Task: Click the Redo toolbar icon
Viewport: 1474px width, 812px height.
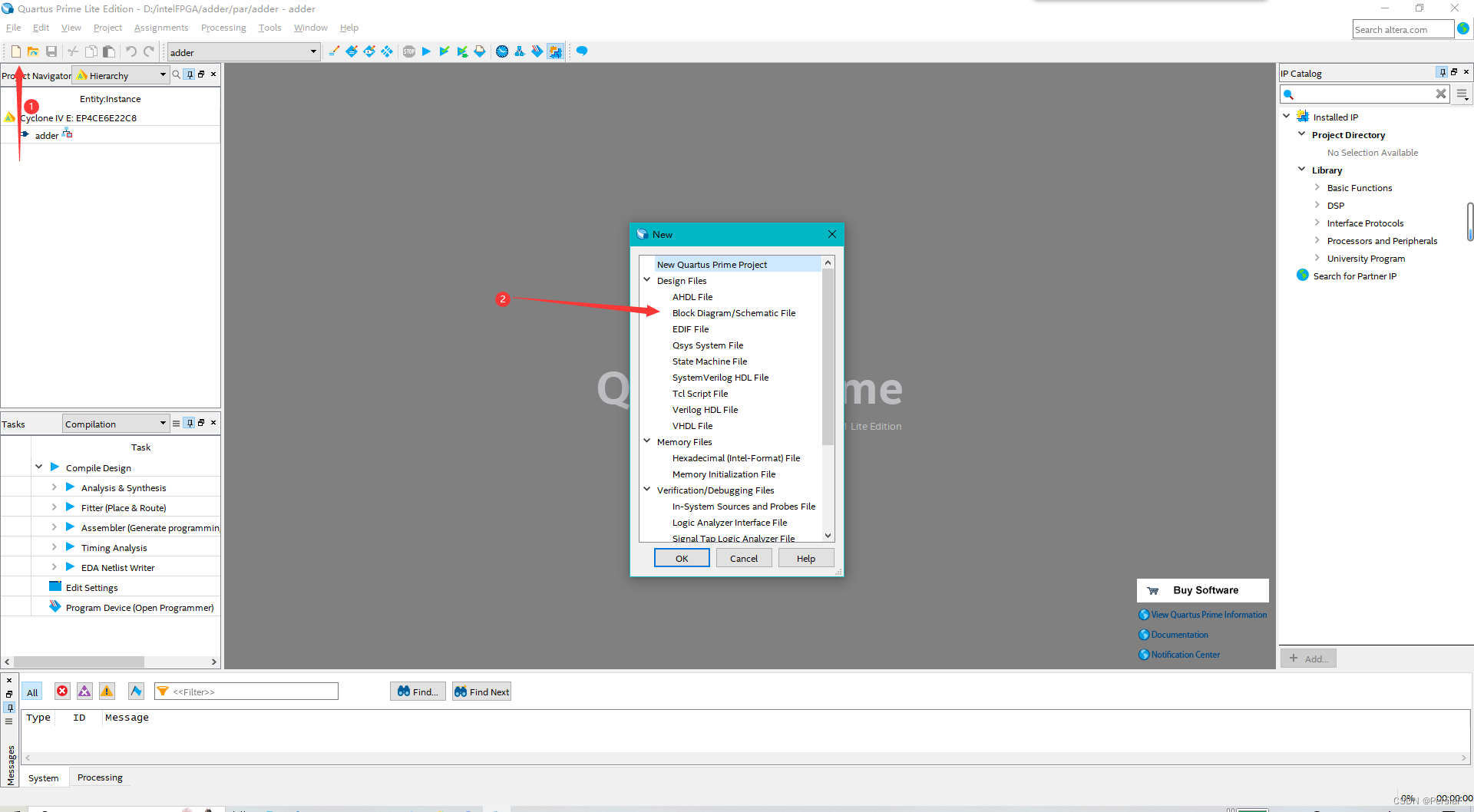Action: [x=149, y=51]
